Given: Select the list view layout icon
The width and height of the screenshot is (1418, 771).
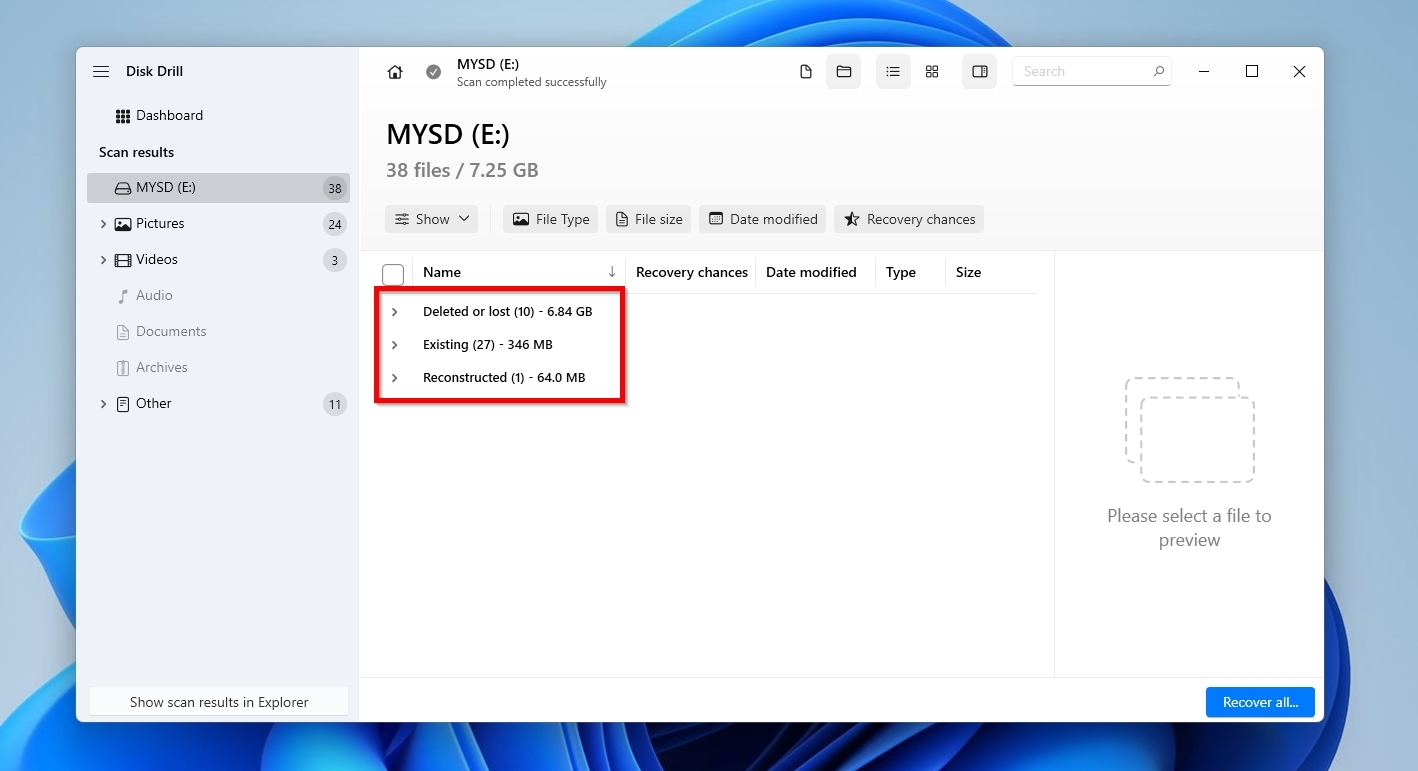Looking at the screenshot, I should 893,72.
